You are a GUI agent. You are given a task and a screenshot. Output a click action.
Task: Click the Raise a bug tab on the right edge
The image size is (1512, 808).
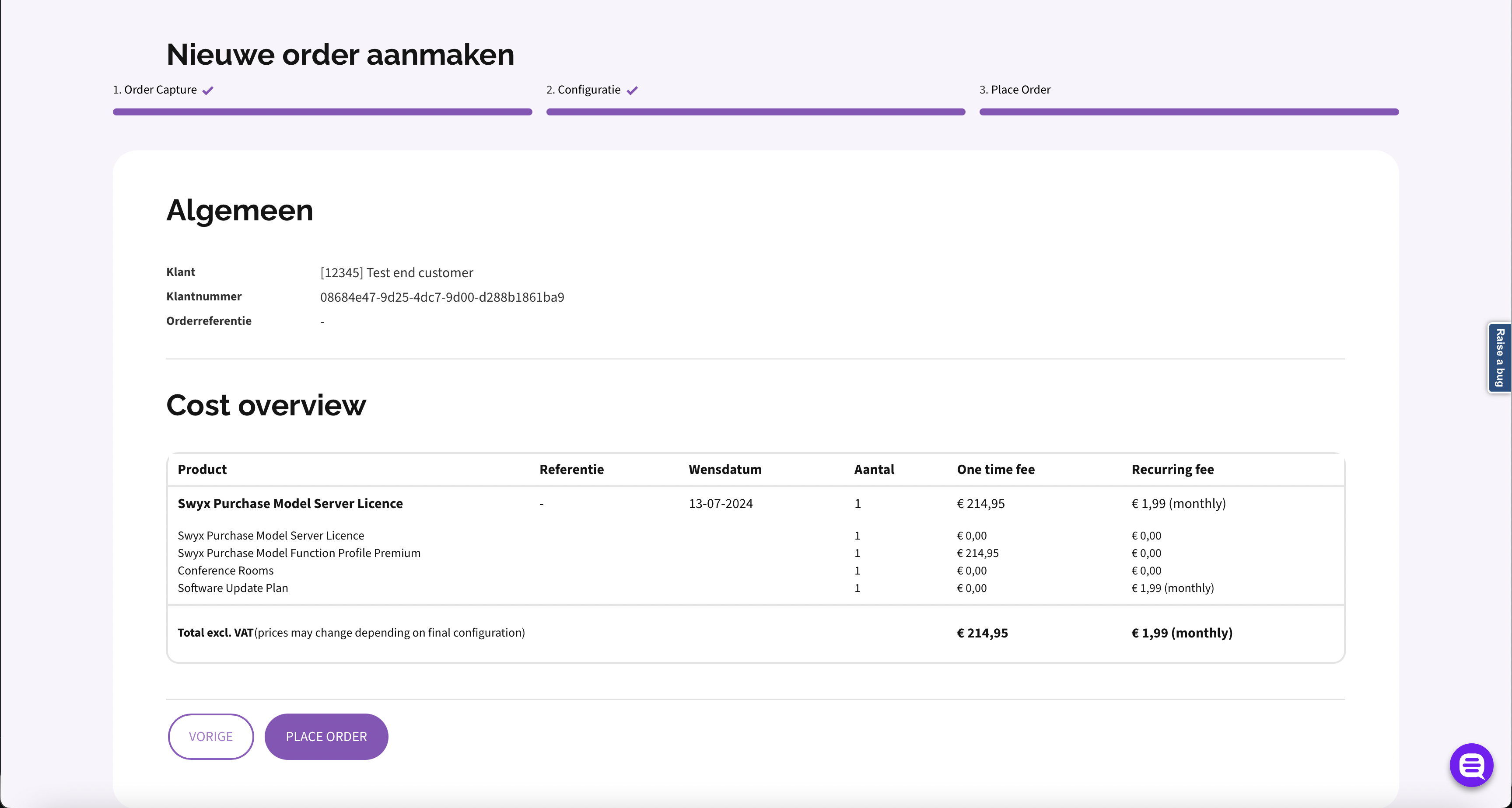[1499, 357]
